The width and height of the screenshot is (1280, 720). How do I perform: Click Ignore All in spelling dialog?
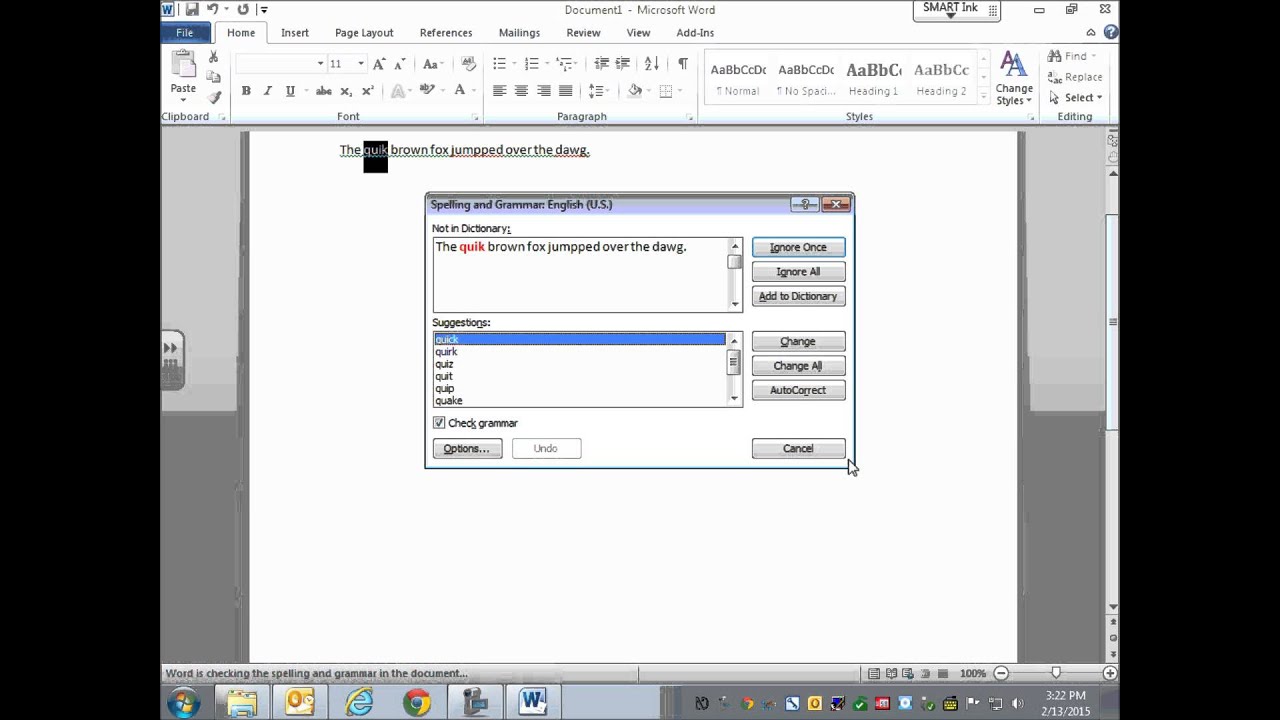tap(798, 272)
